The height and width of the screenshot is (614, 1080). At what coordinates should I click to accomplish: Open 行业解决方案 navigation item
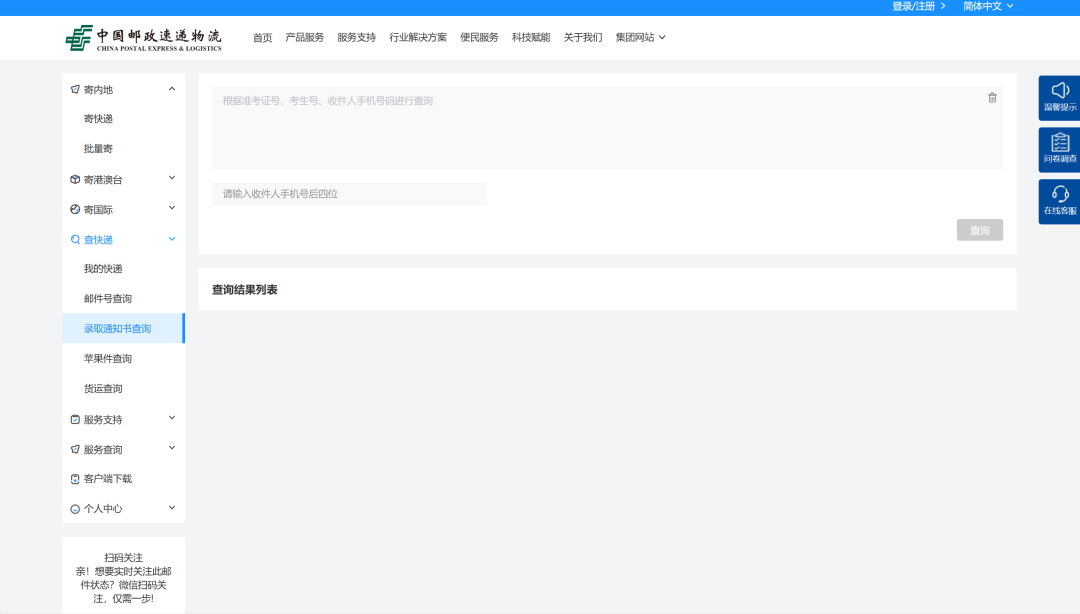tap(418, 37)
